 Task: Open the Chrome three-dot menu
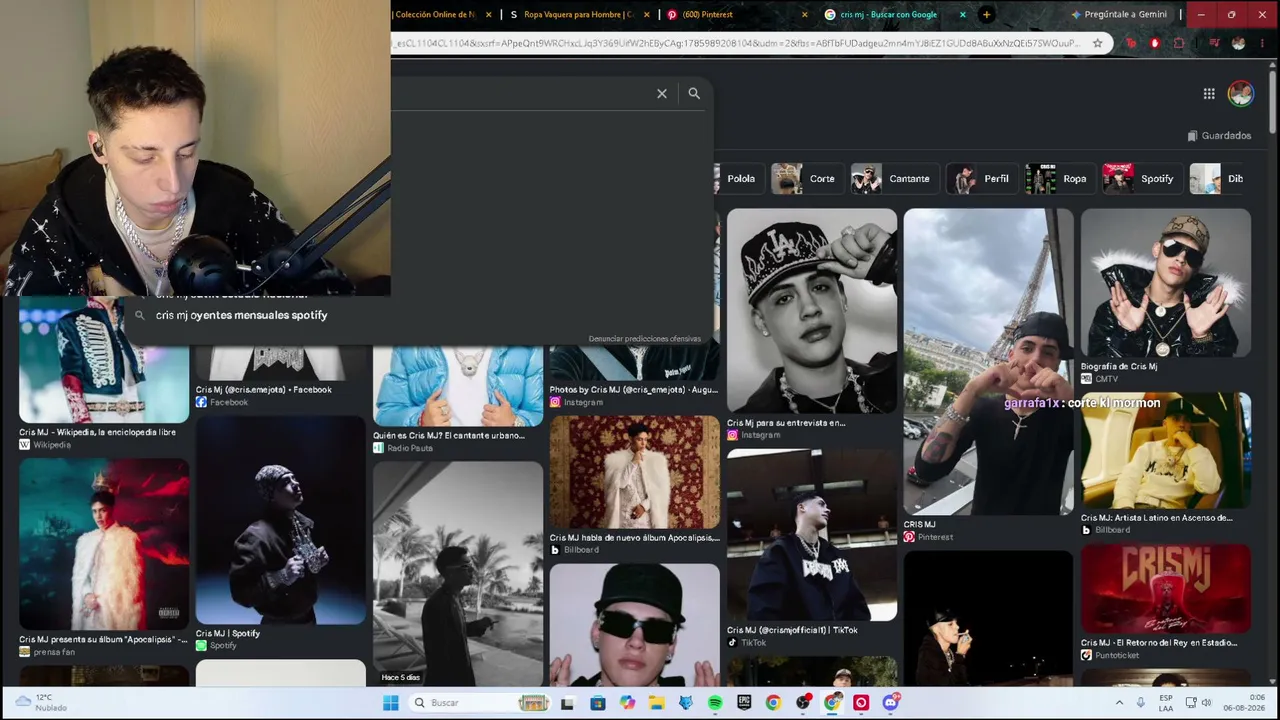1262,43
